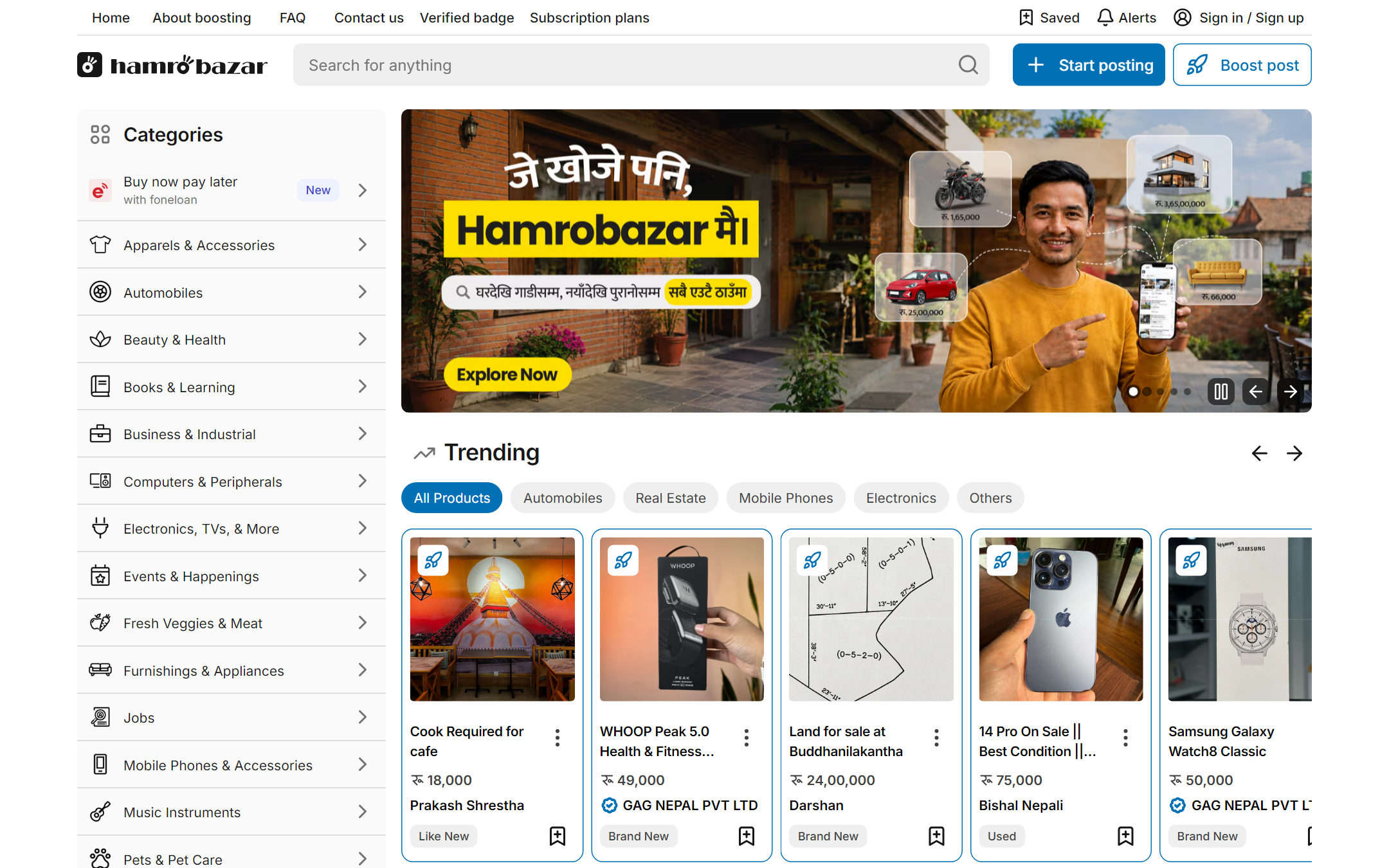Save the Land for sale listing

click(936, 836)
